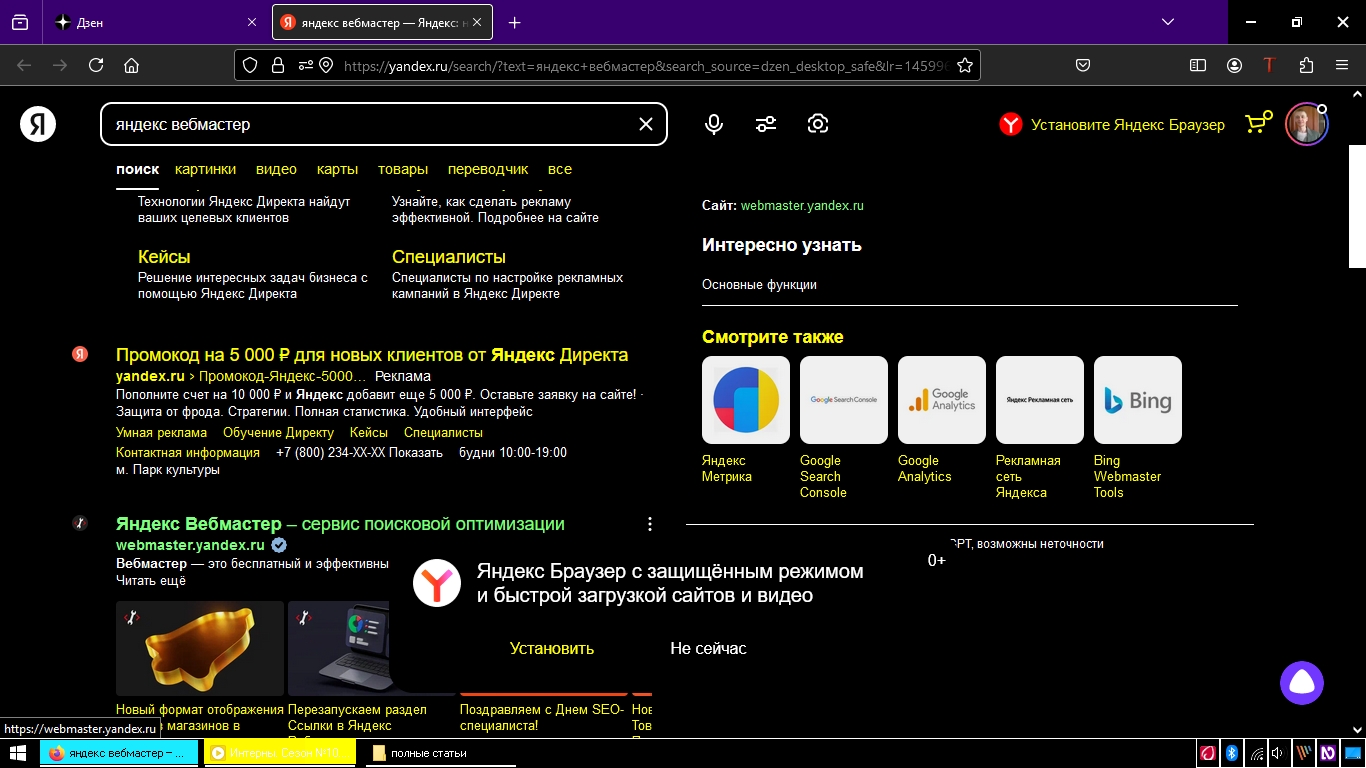The width and height of the screenshot is (1366, 768).
Task: Select the переводчик search tab
Action: click(488, 169)
